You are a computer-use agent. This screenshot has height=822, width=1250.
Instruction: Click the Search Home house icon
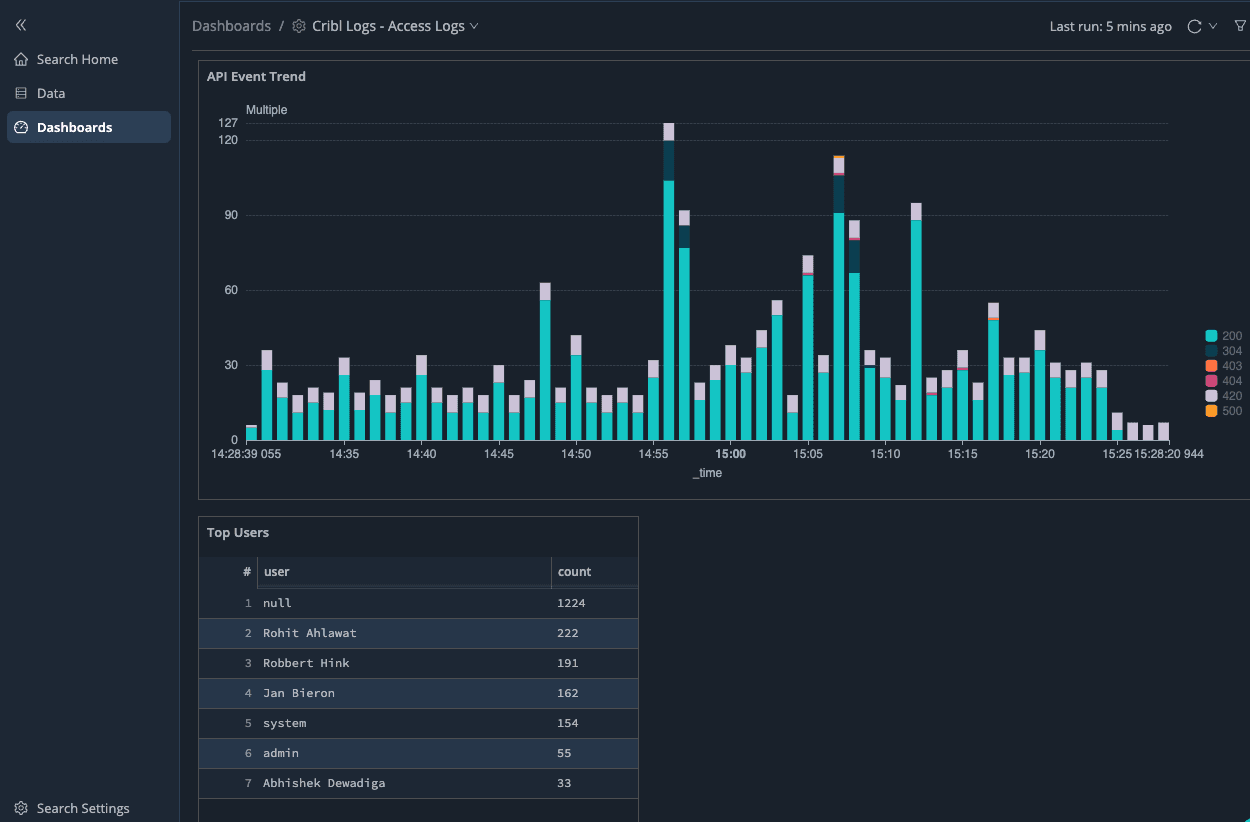(21, 60)
